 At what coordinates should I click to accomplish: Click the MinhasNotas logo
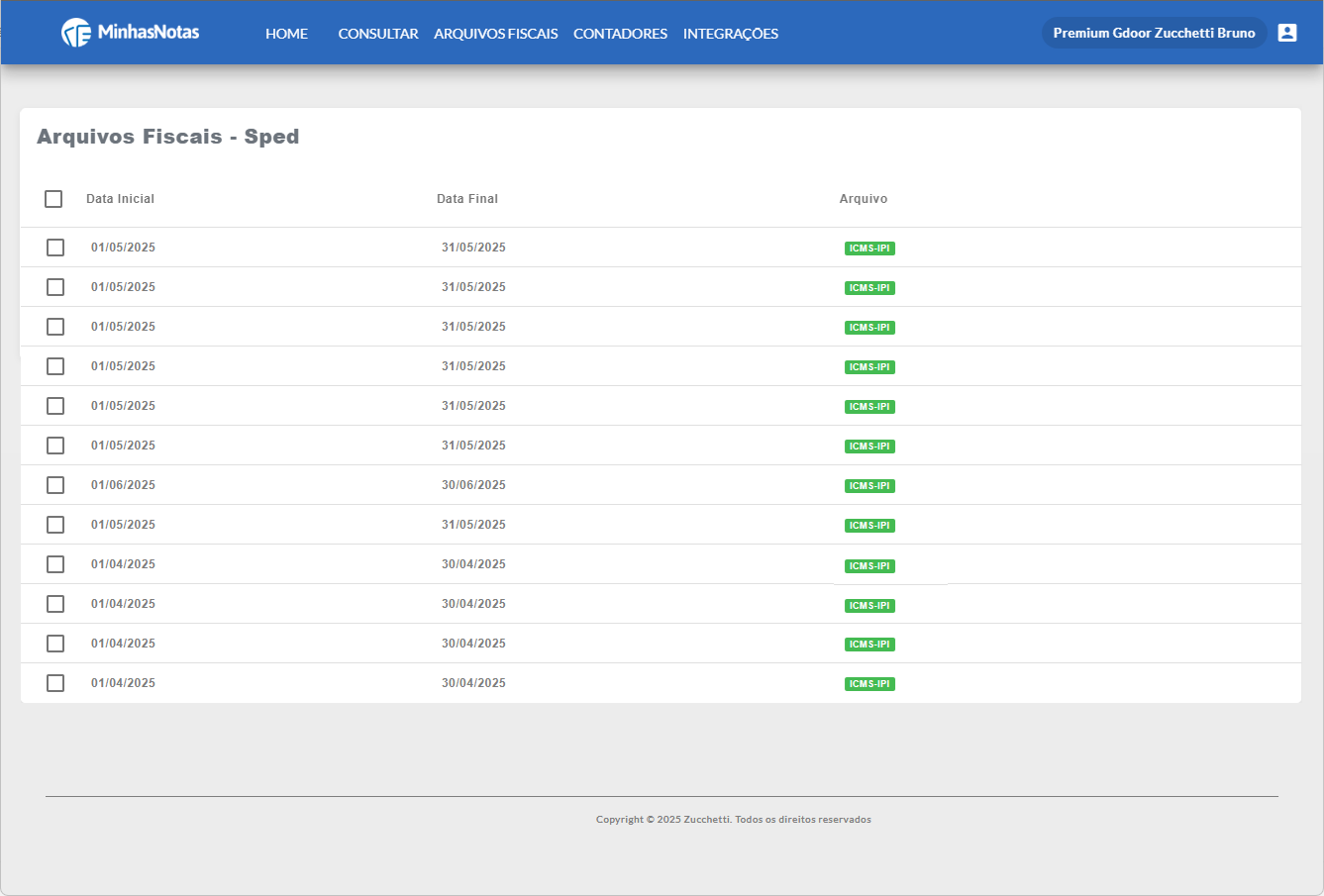point(130,33)
